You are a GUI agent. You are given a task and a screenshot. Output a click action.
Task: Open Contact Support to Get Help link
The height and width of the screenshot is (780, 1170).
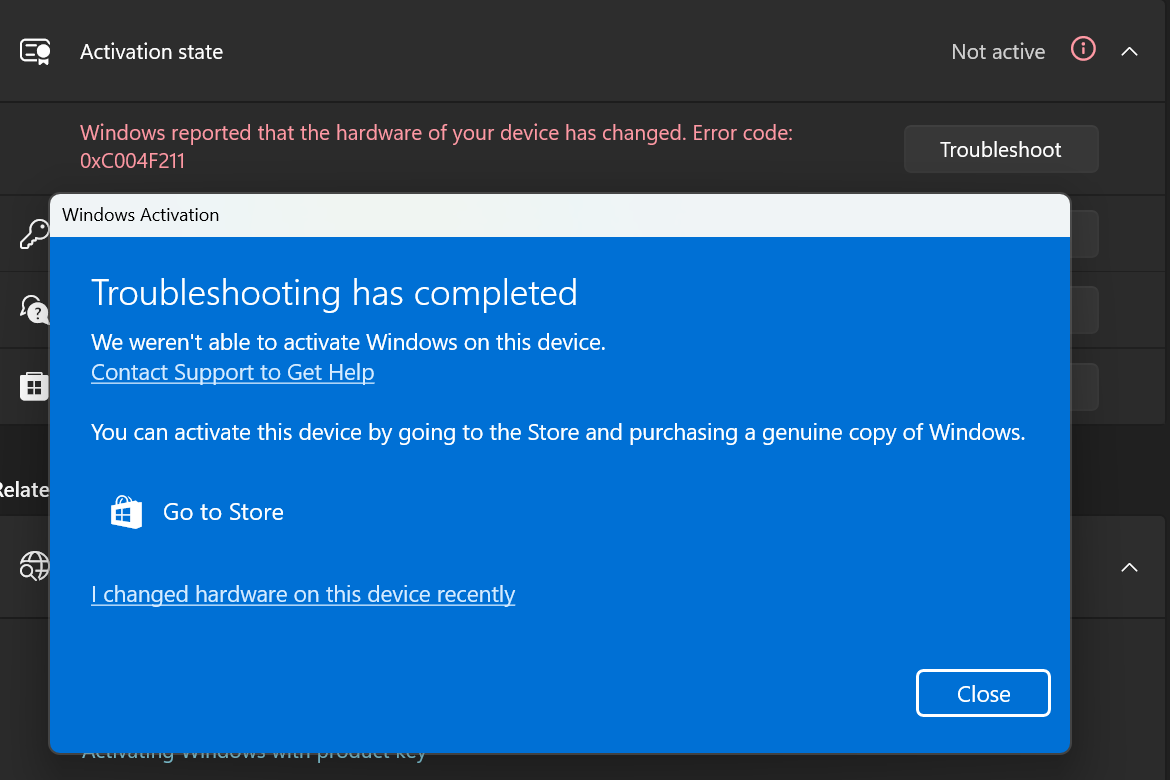pyautogui.click(x=233, y=372)
